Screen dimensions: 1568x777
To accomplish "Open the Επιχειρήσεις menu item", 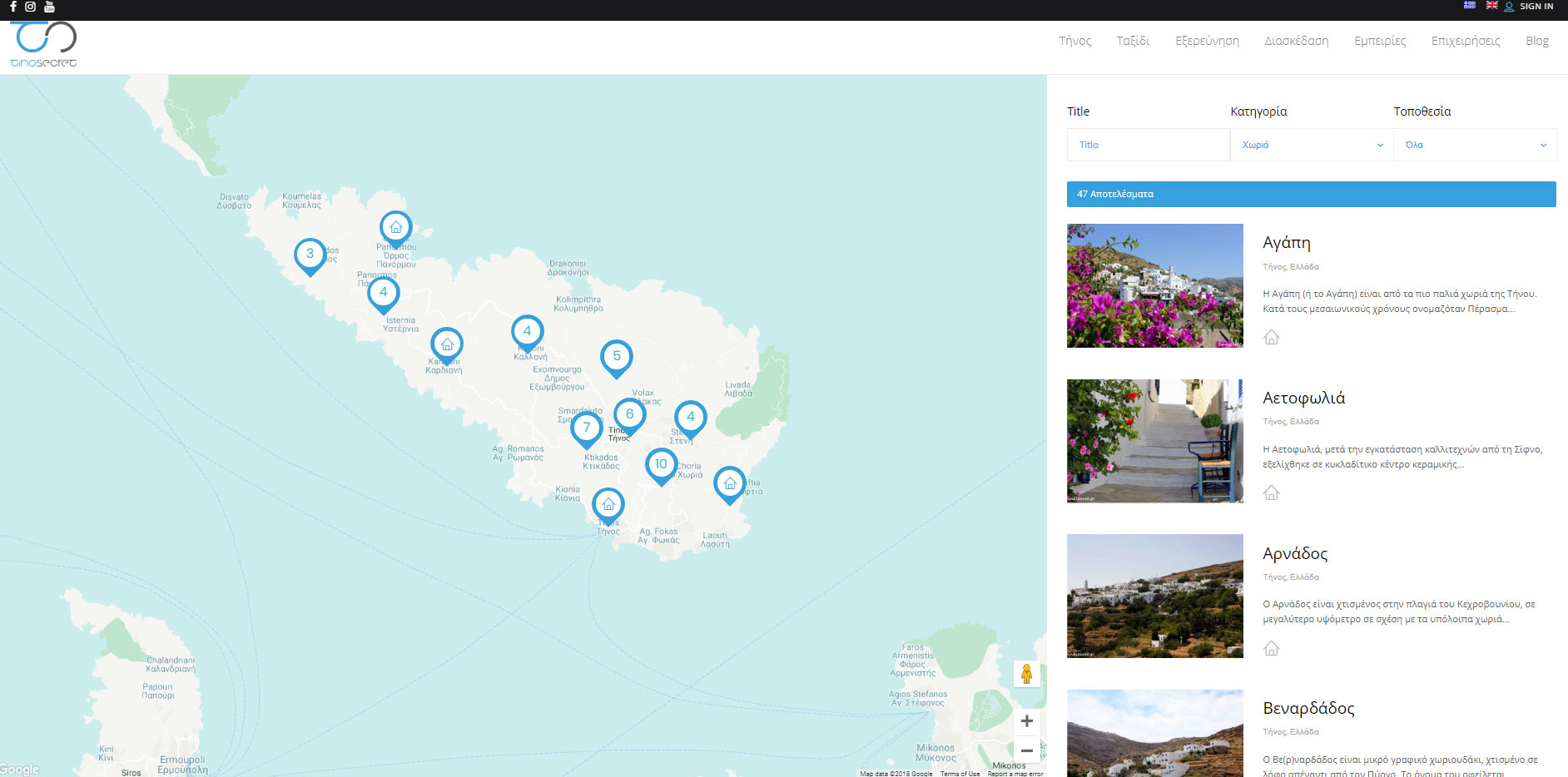I will coord(1466,41).
